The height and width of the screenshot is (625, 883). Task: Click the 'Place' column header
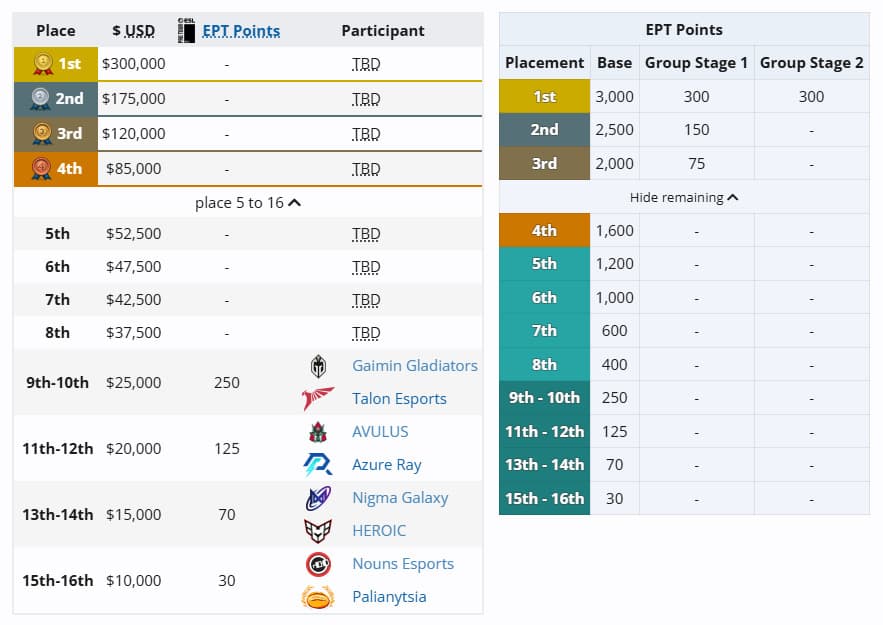coord(56,30)
